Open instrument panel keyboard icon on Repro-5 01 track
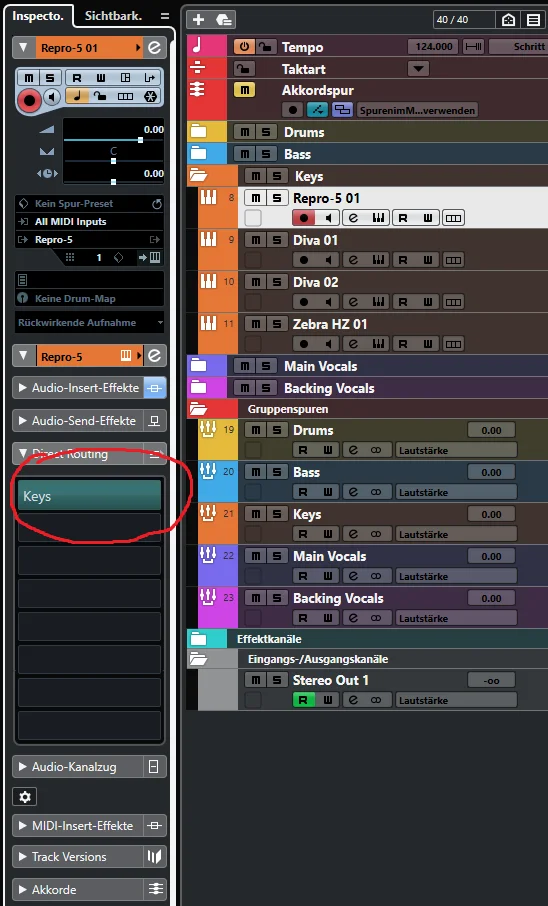Image resolution: width=548 pixels, height=906 pixels. point(379,218)
